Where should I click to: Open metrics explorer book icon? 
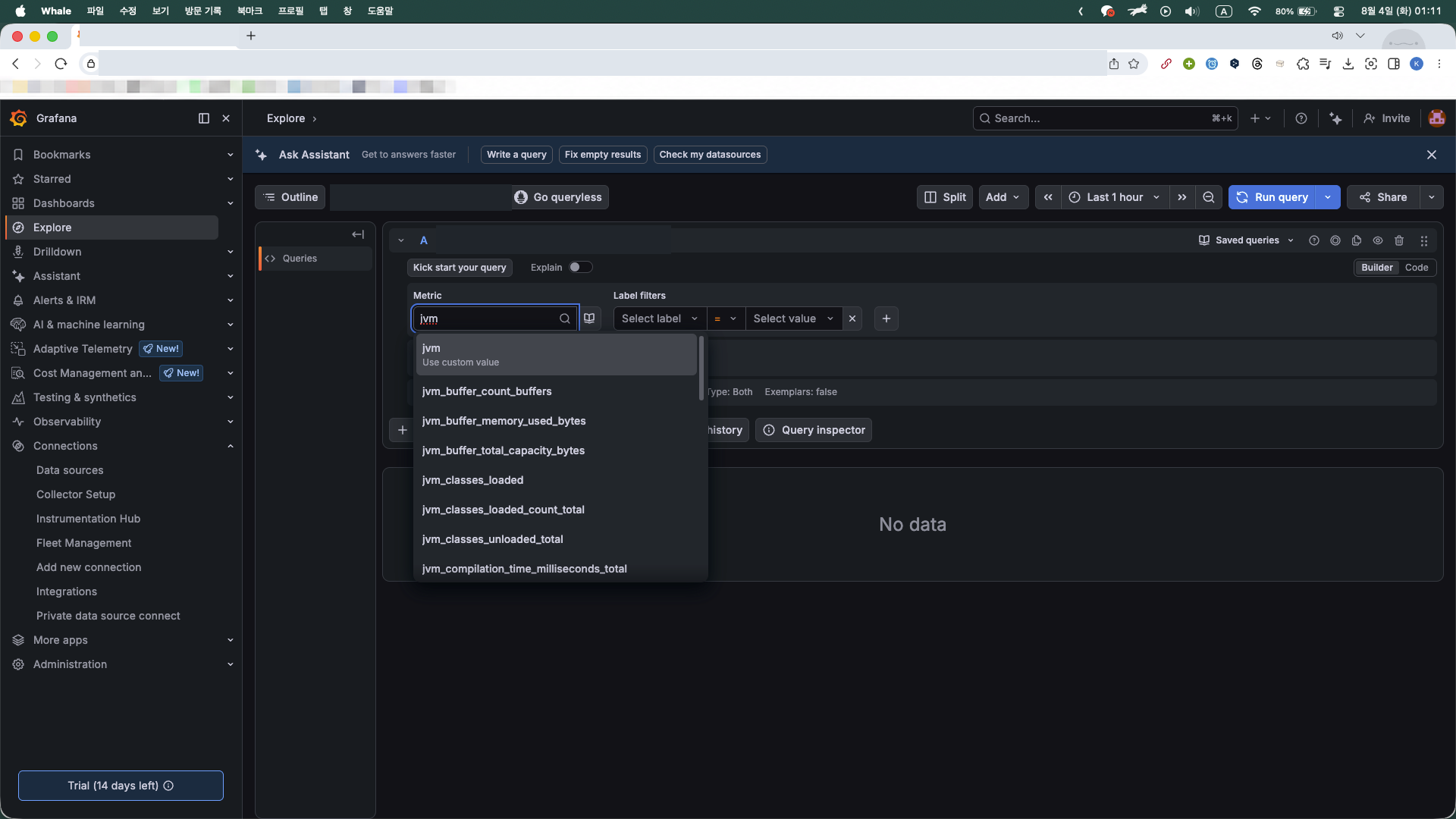tap(590, 318)
